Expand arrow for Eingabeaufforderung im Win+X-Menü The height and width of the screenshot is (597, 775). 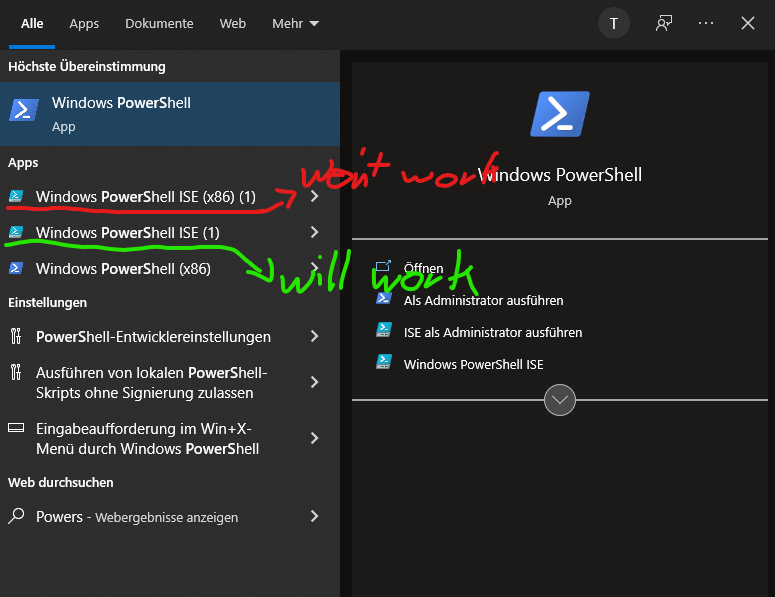(314, 438)
